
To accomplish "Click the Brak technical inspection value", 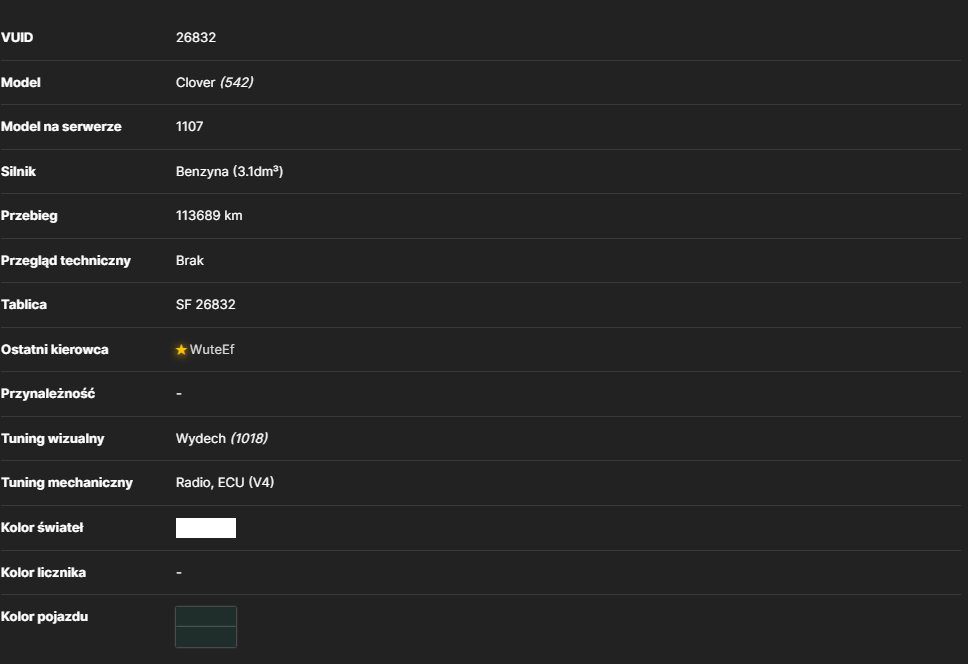I will 190,260.
